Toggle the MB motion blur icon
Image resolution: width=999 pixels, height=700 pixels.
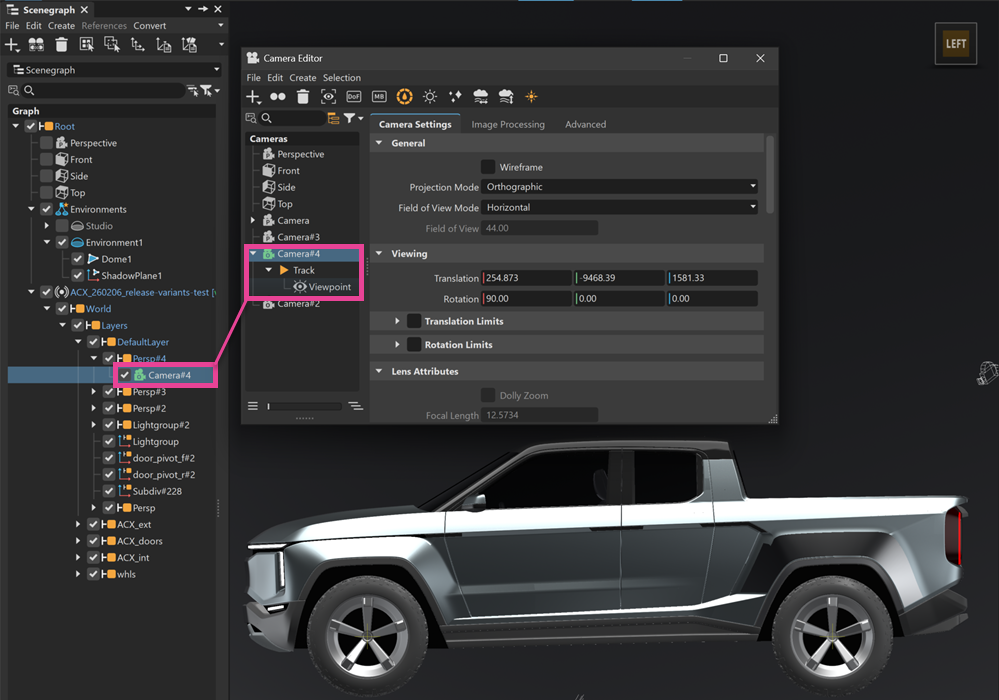[x=379, y=97]
